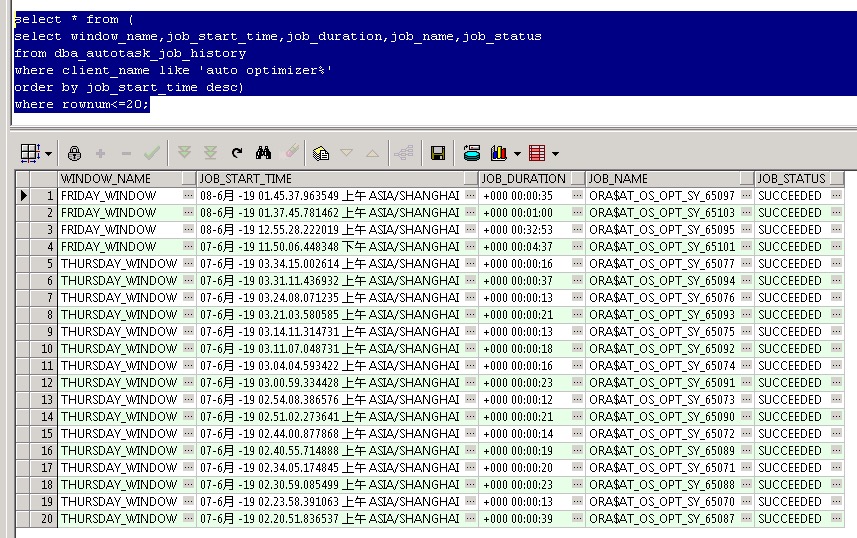Open dropdown arrow beside grid select icon

[48, 154]
